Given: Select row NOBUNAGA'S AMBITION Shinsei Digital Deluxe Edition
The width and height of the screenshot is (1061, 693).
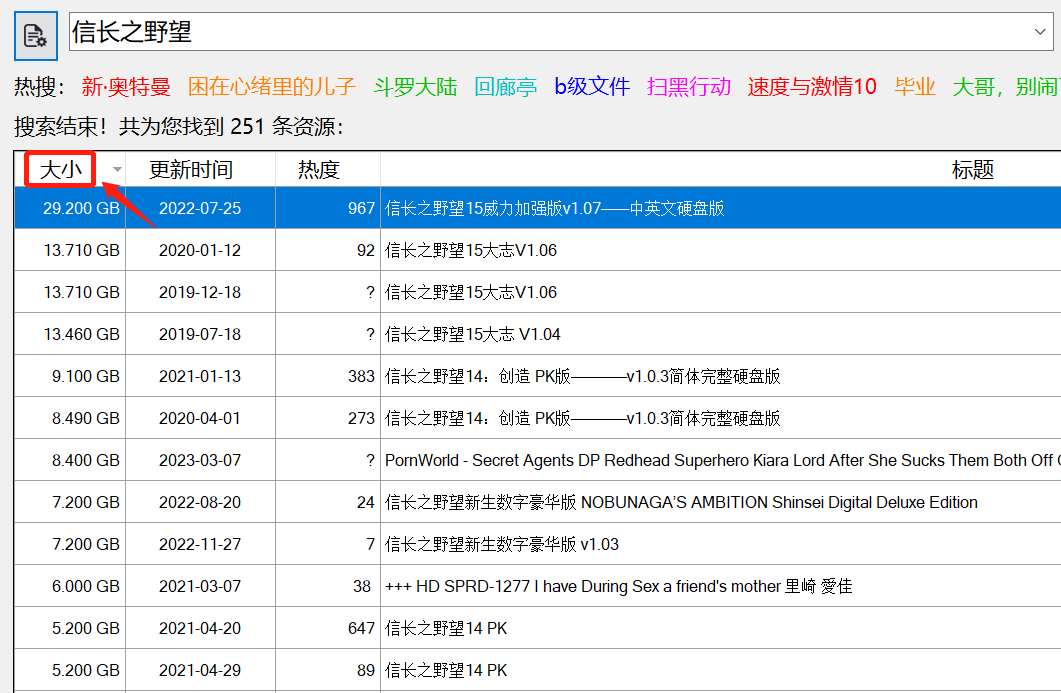Looking at the screenshot, I should [538, 501].
